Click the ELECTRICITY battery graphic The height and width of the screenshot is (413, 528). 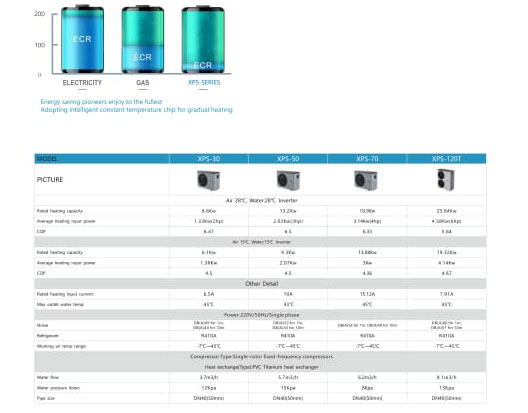[x=82, y=39]
